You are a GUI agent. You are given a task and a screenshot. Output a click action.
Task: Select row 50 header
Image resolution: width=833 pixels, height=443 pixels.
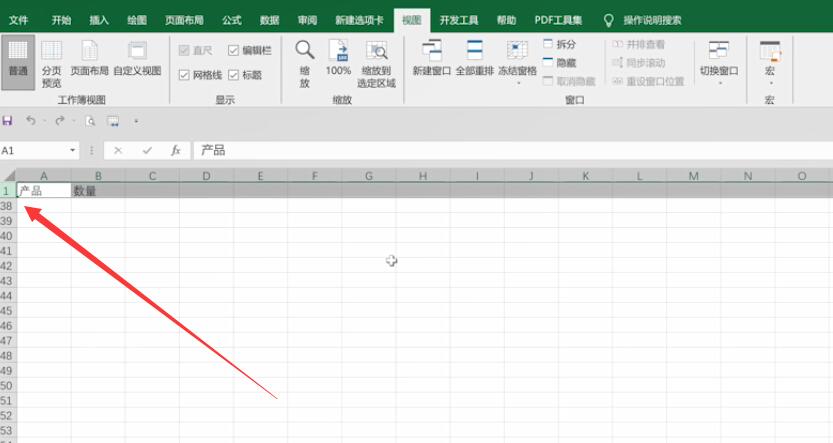point(7,385)
